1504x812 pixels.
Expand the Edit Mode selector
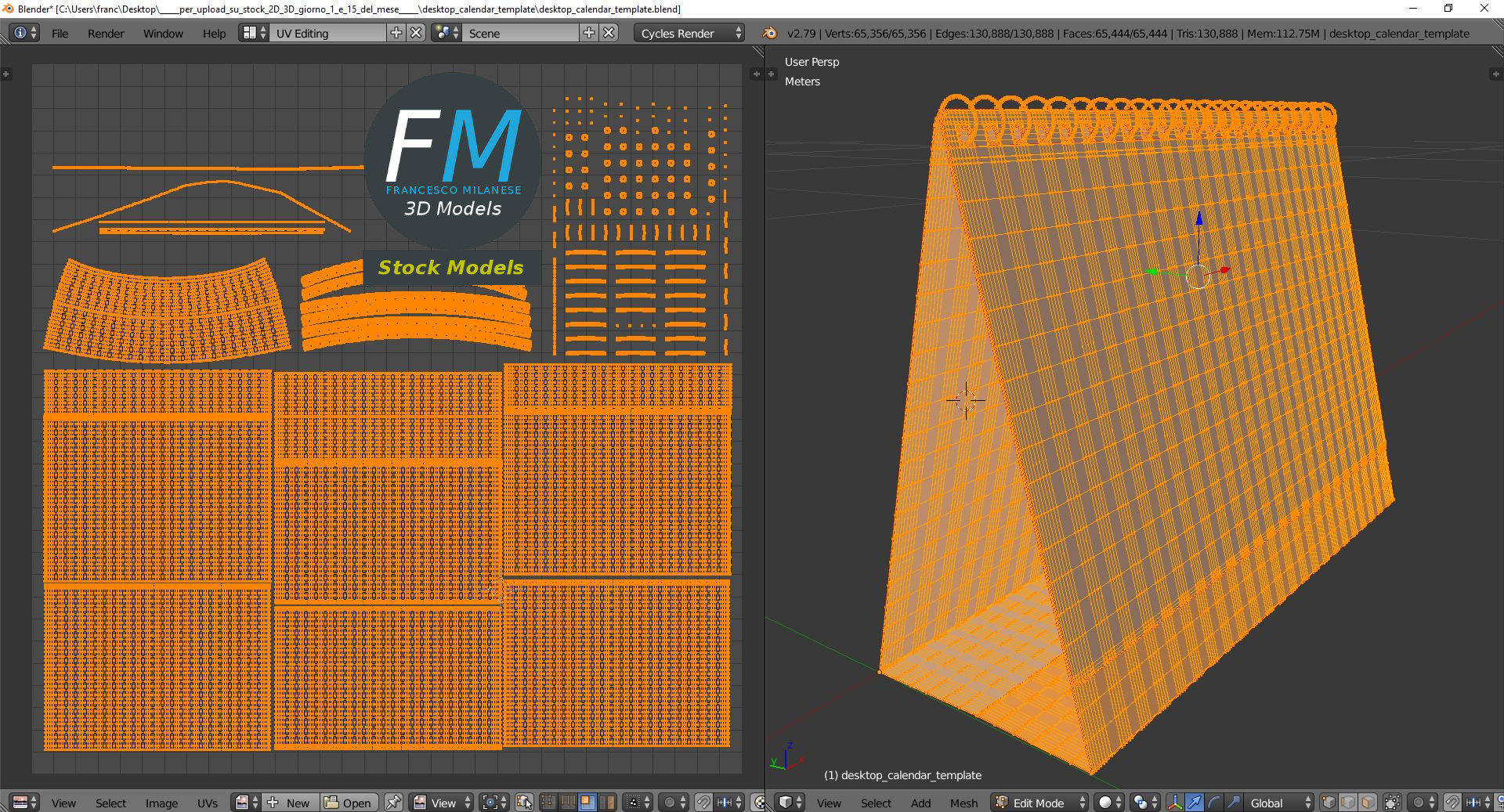pyautogui.click(x=1040, y=803)
